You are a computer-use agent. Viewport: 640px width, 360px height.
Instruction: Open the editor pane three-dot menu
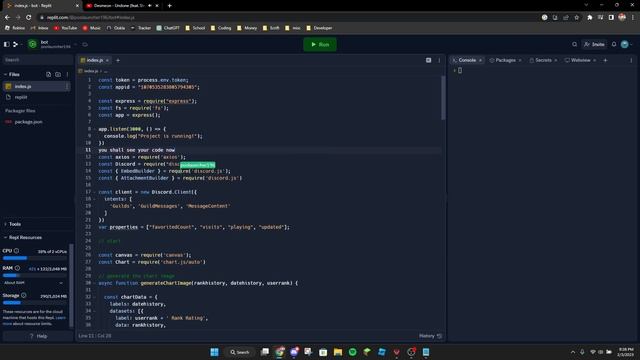click(x=439, y=60)
